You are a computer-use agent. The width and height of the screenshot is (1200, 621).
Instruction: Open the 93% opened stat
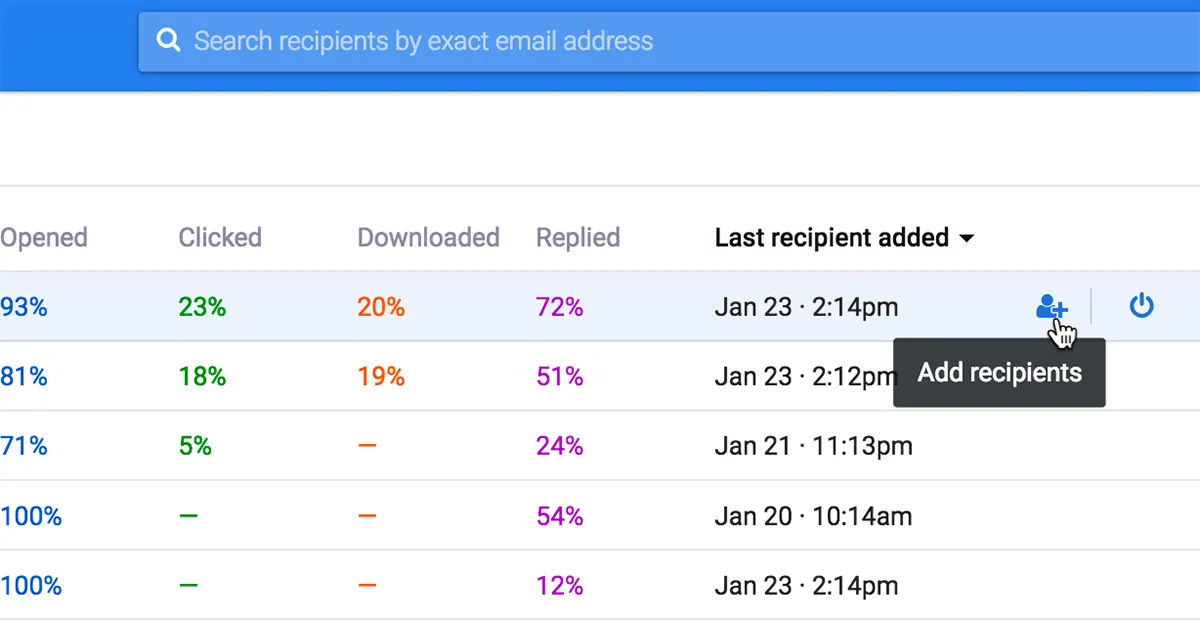pyautogui.click(x=24, y=307)
